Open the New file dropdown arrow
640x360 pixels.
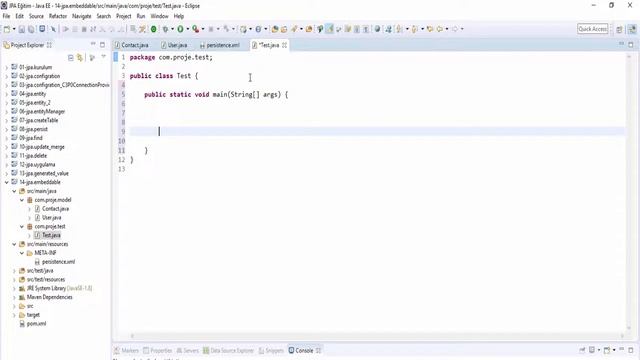[14, 29]
